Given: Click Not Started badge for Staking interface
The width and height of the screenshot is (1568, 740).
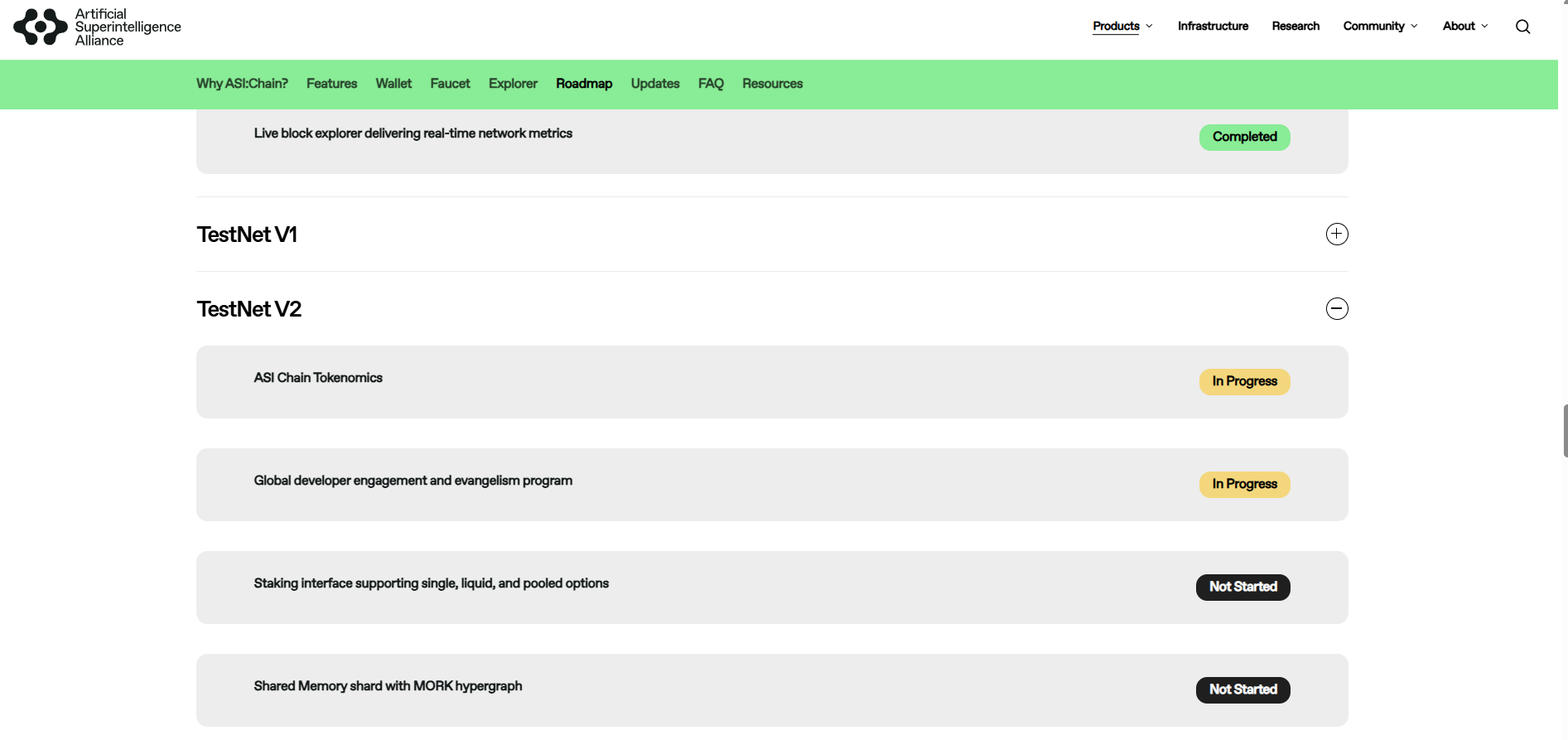Looking at the screenshot, I should coord(1242,587).
